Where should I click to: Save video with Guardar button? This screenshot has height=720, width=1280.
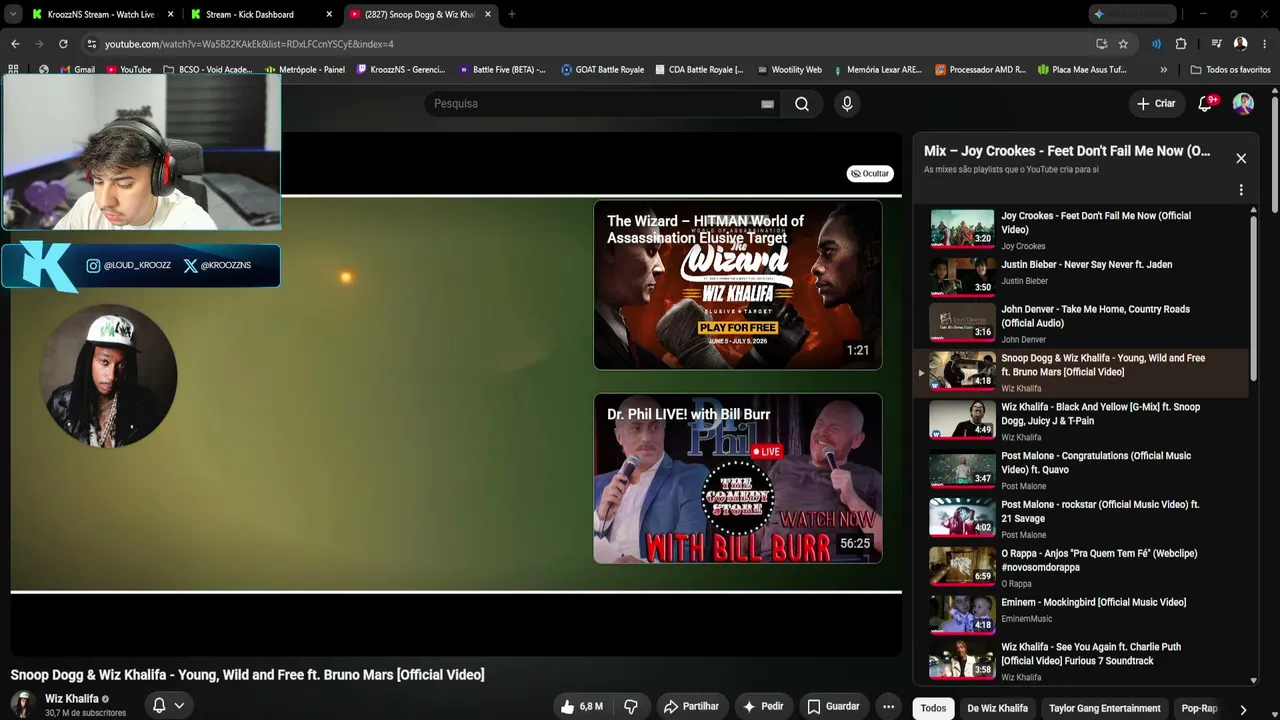tap(833, 706)
